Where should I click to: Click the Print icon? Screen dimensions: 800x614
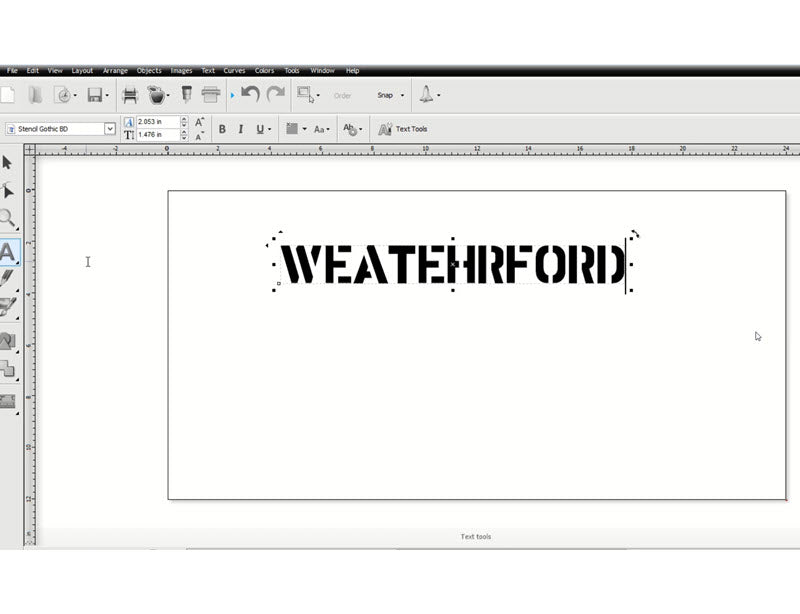[211, 95]
